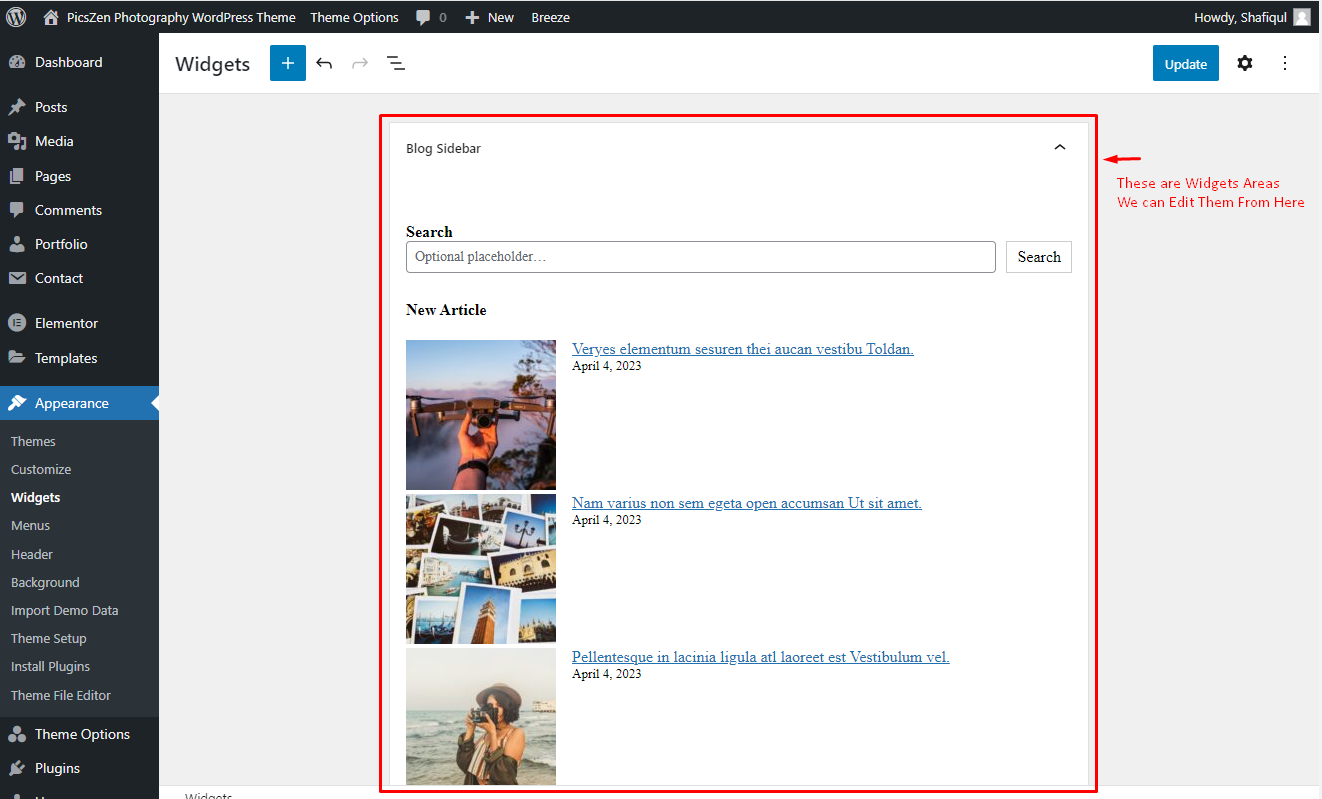Click the Howdy, Shafiqul account text
The image size is (1322, 799).
point(1240,17)
